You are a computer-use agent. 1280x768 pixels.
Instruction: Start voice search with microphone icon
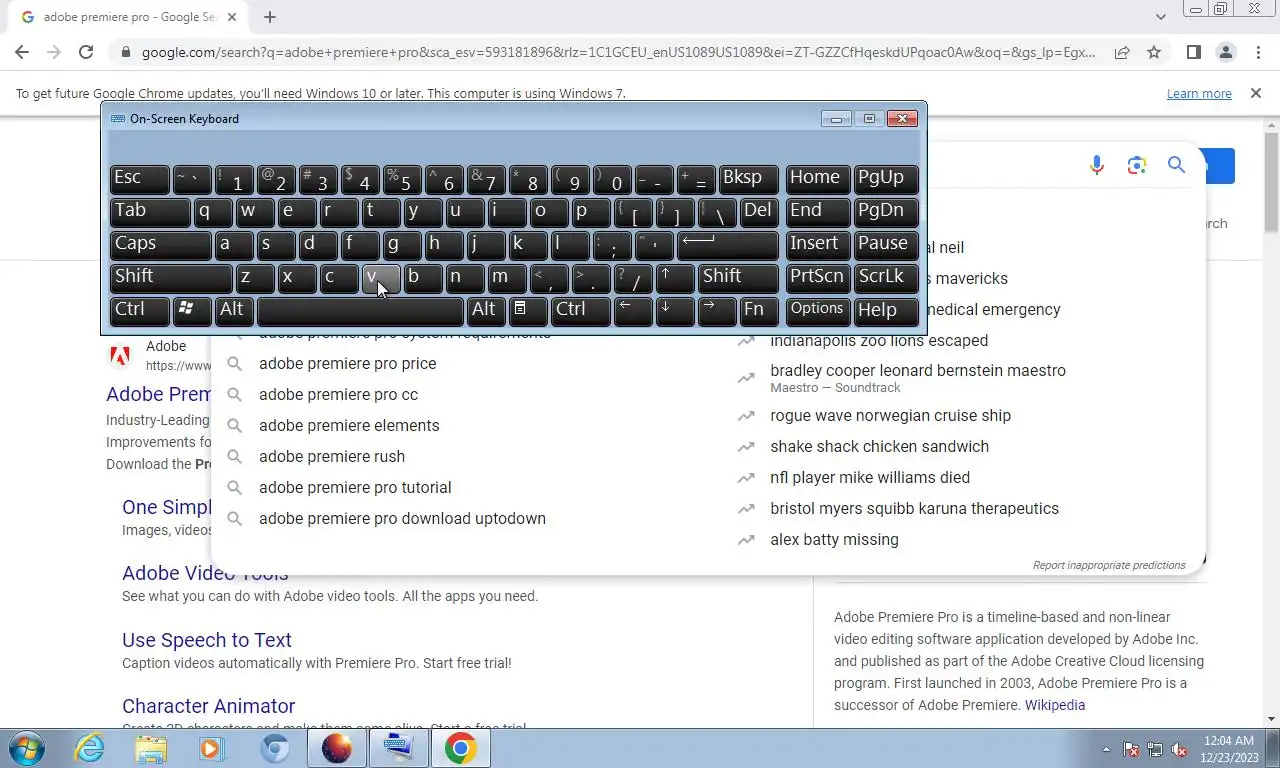coord(1097,165)
